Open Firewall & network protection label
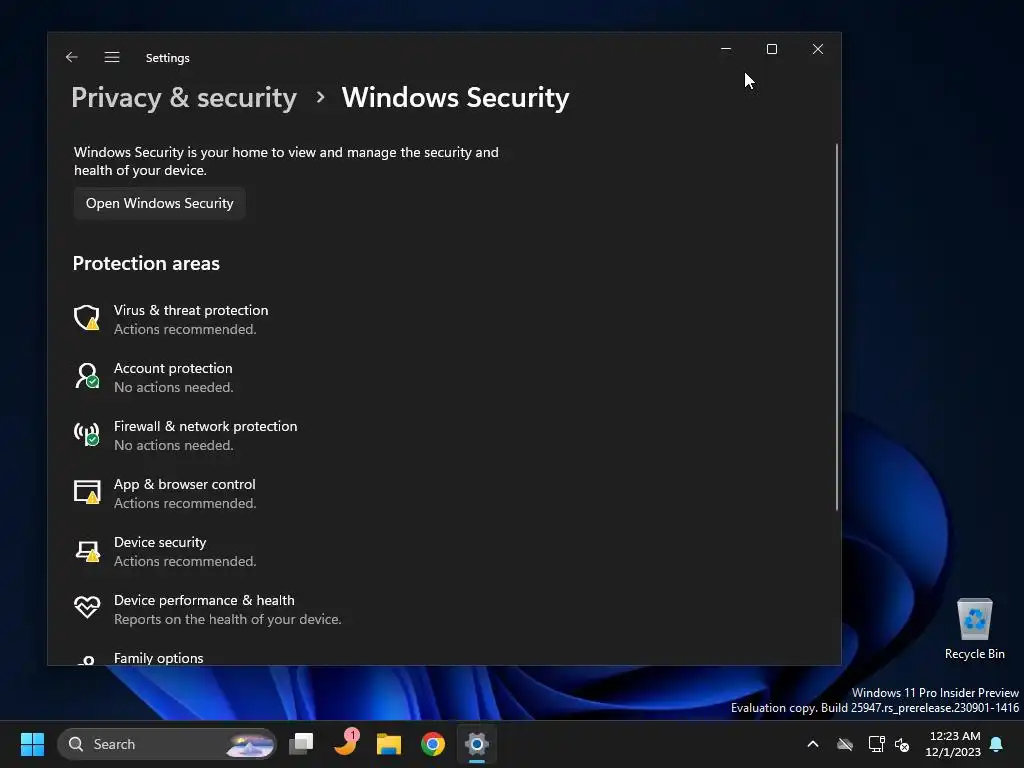This screenshot has height=768, width=1024. 206,426
